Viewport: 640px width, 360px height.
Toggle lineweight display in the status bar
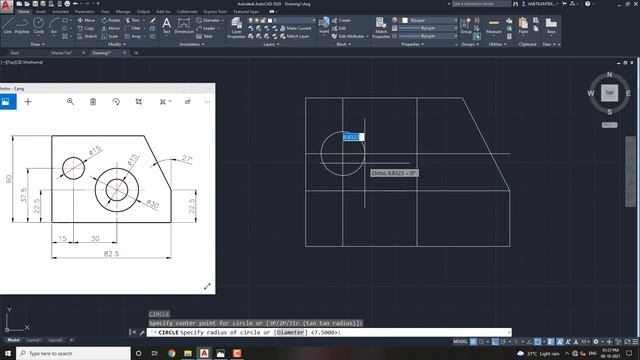click(551, 342)
